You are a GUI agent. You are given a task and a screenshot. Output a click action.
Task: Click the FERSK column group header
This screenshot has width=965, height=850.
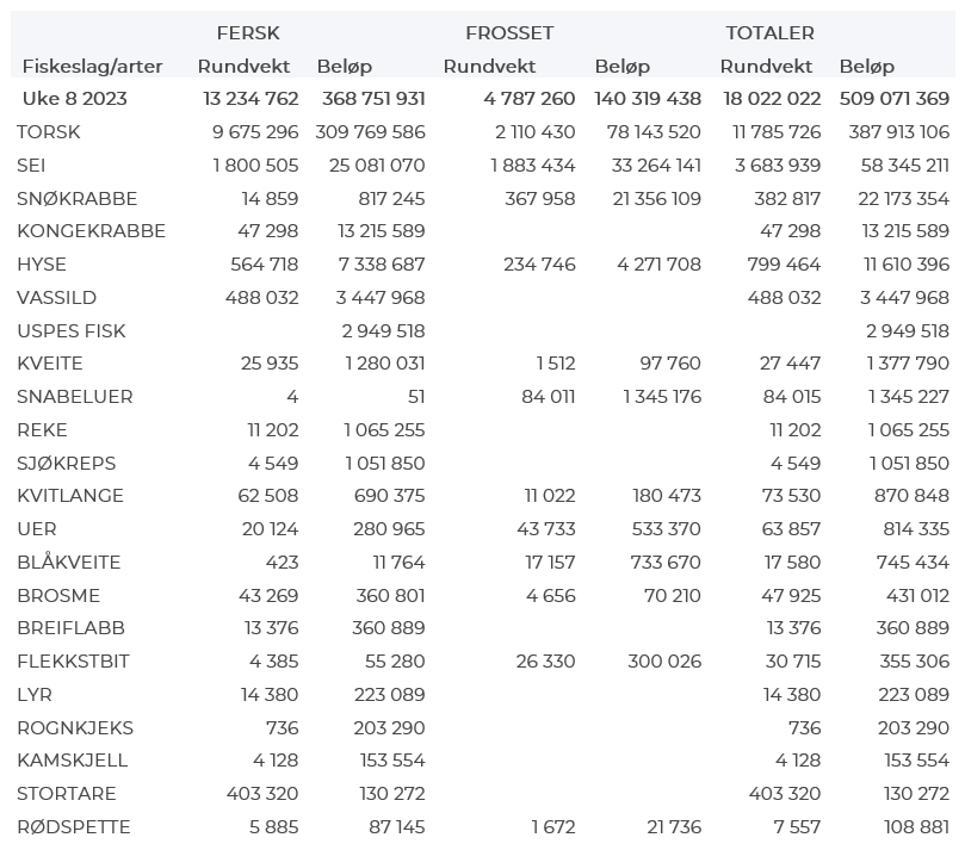point(249,33)
